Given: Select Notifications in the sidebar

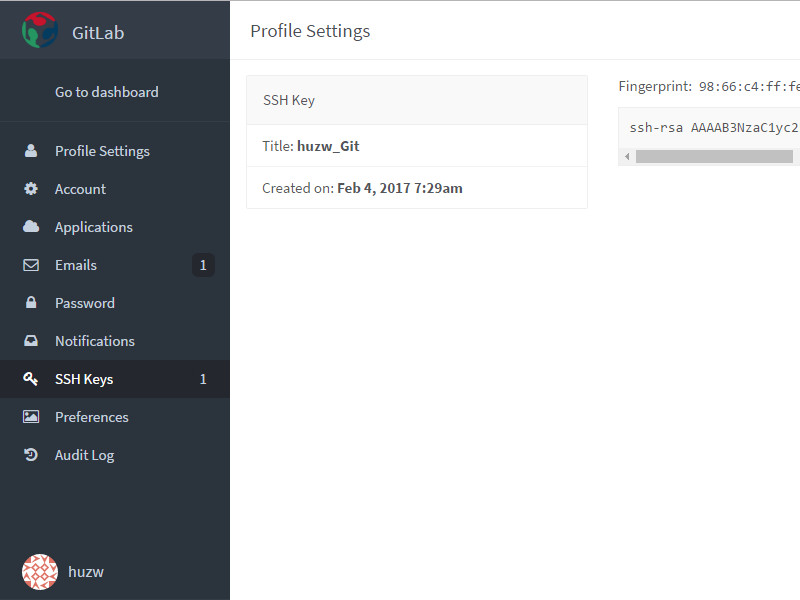Looking at the screenshot, I should 94,341.
